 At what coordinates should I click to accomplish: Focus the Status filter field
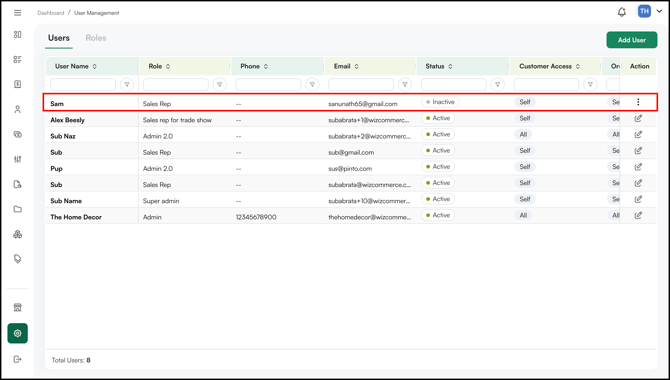pyautogui.click(x=454, y=85)
